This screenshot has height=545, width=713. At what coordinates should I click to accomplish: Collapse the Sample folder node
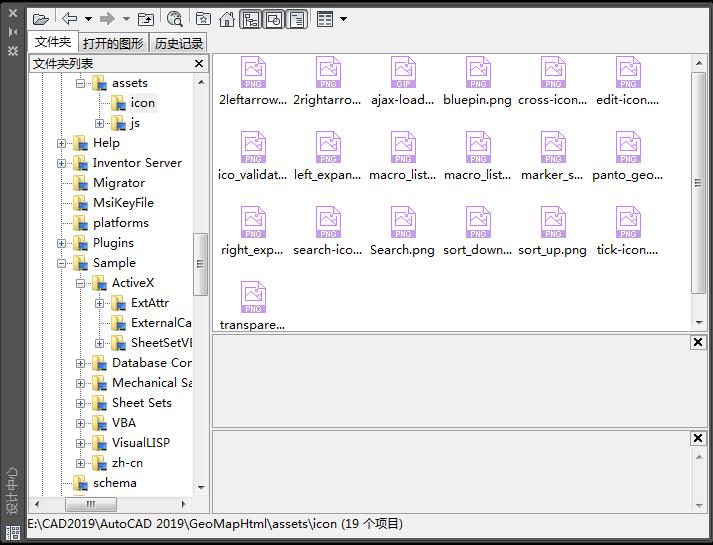click(x=61, y=263)
